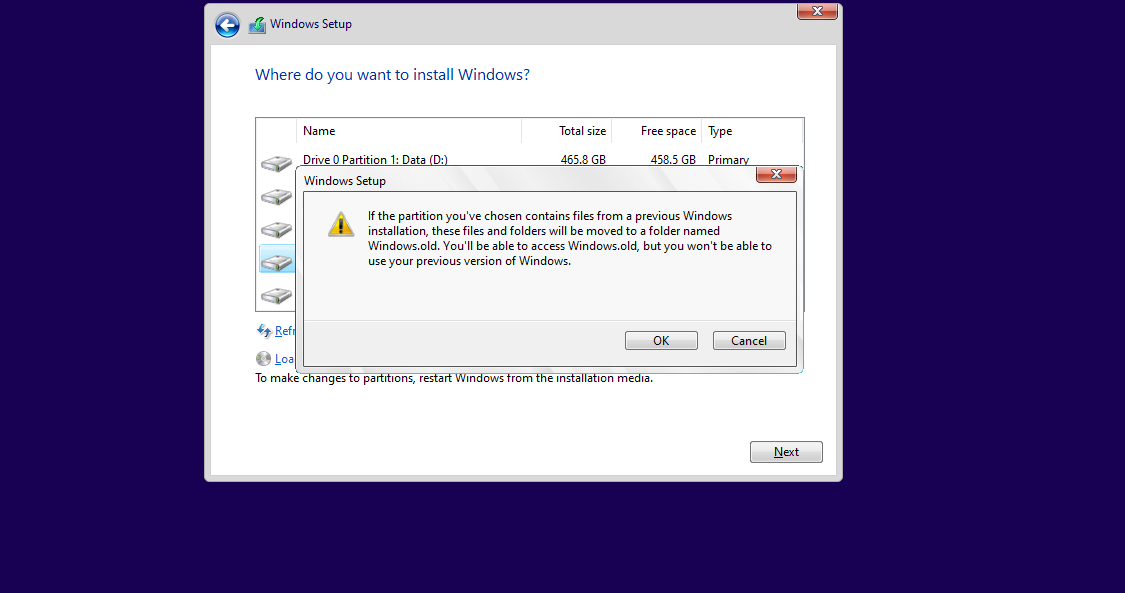Close the warning dialog with its X
Screen dimensions: 1125x593
tap(776, 174)
